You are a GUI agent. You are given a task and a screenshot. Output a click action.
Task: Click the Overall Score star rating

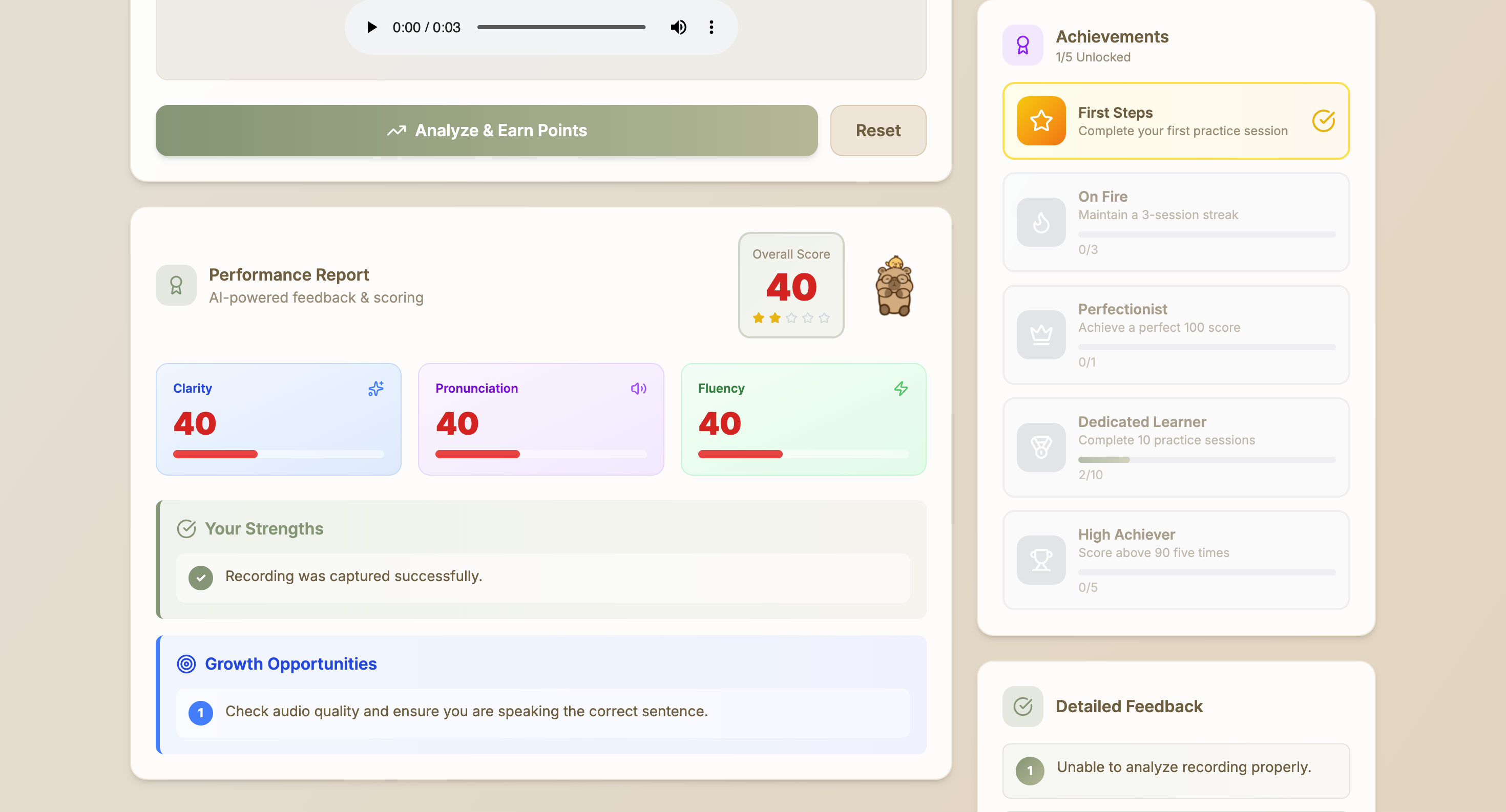point(791,318)
